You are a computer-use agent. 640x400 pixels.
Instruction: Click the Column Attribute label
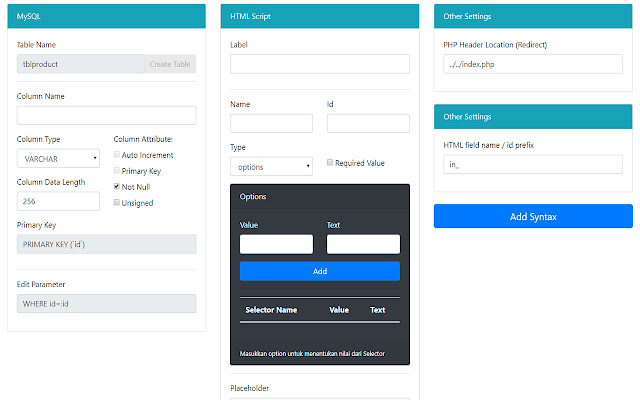[143, 139]
